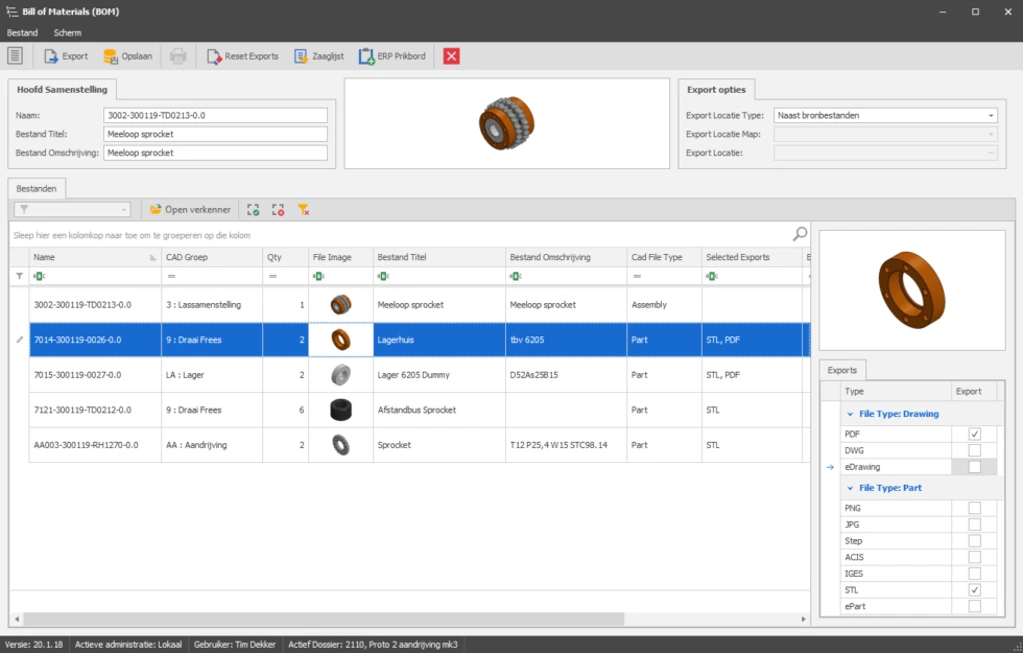Collapse the File Type: Drawing group
The image size is (1023, 653).
click(851, 414)
